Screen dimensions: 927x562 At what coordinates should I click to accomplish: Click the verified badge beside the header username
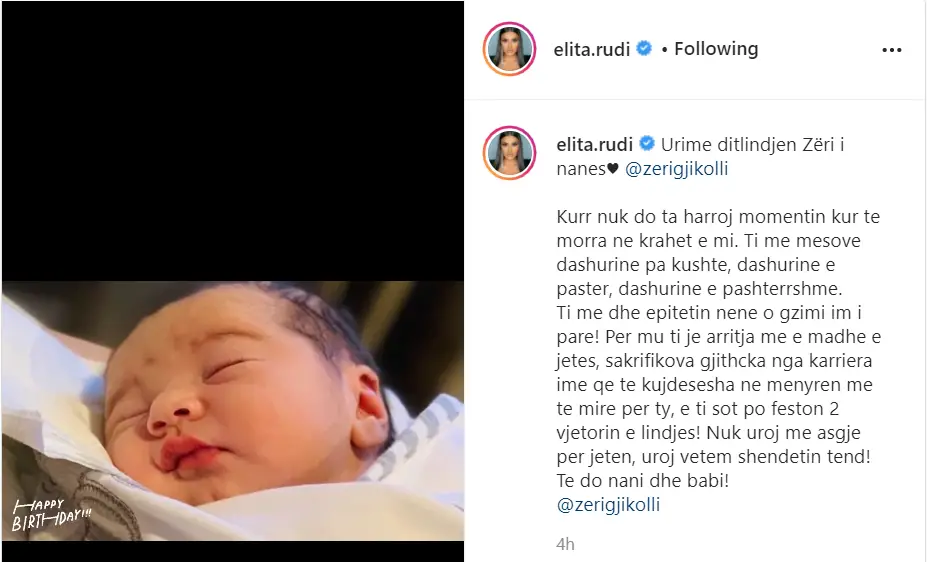[644, 48]
